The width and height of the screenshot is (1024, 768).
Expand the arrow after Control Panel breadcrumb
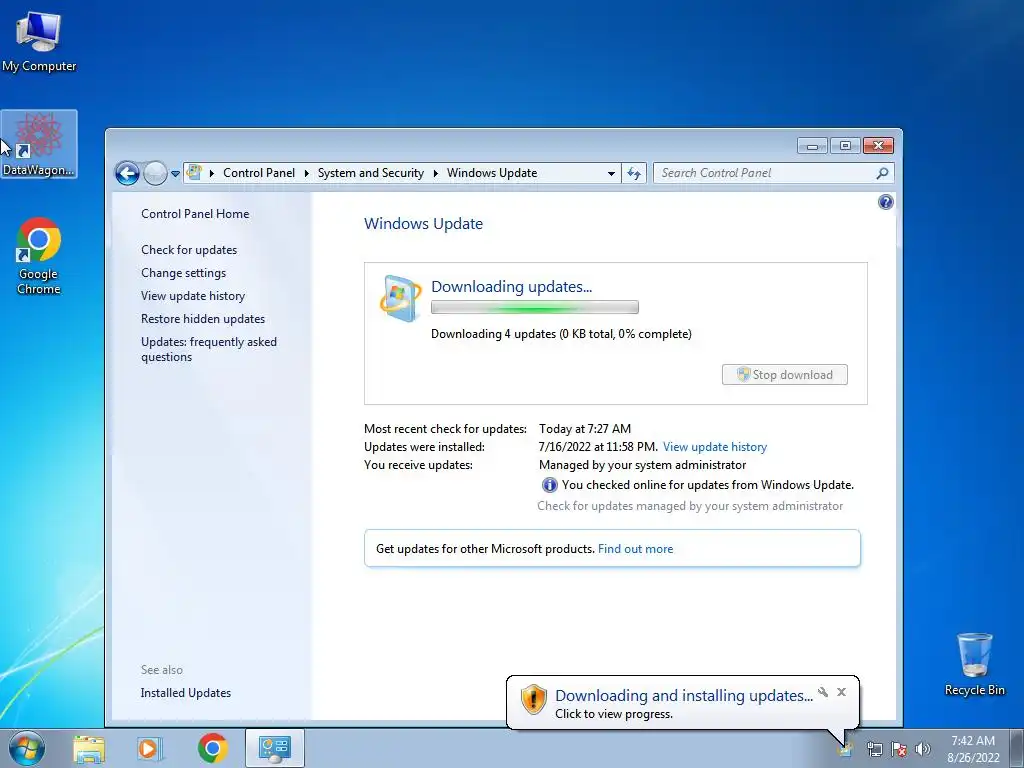pos(306,173)
